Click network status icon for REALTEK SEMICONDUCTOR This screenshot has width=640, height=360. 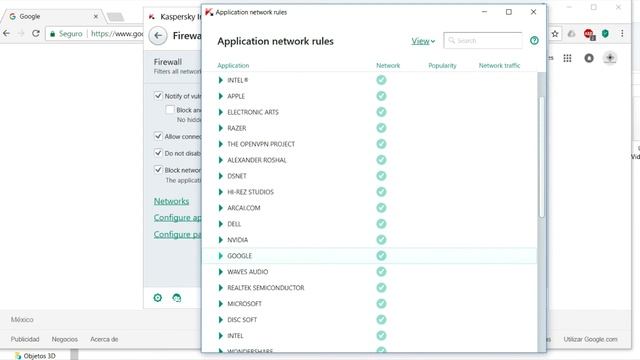[x=381, y=287]
